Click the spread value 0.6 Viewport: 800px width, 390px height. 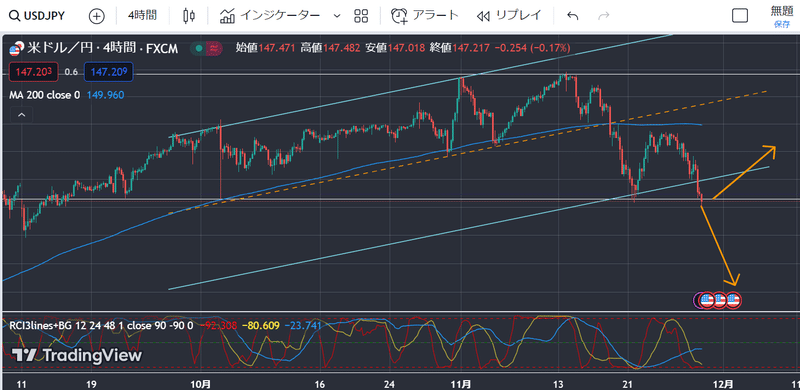click(x=71, y=72)
